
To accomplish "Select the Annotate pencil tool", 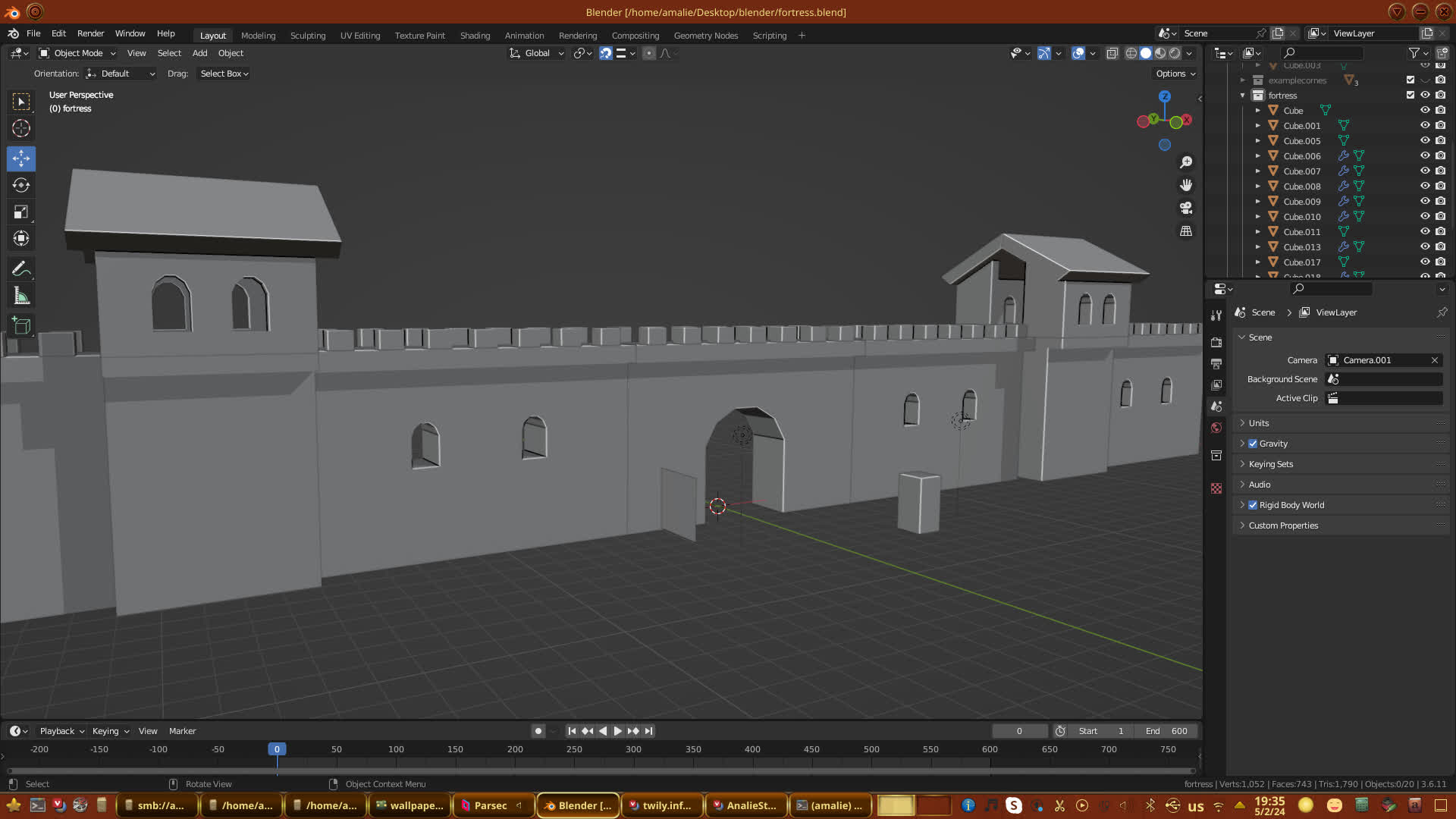I will 21,268.
